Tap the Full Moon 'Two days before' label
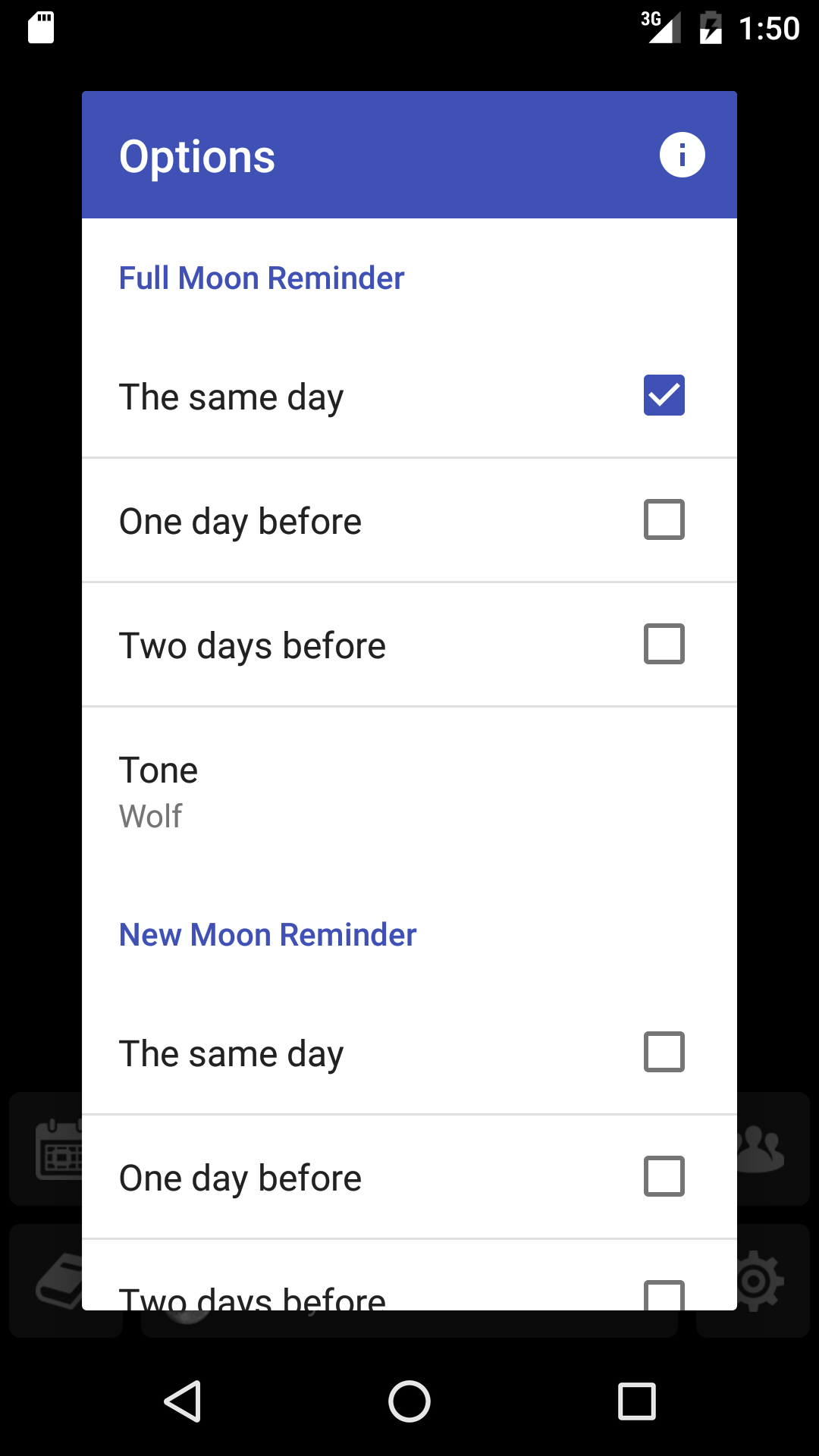819x1456 pixels. pos(253,646)
